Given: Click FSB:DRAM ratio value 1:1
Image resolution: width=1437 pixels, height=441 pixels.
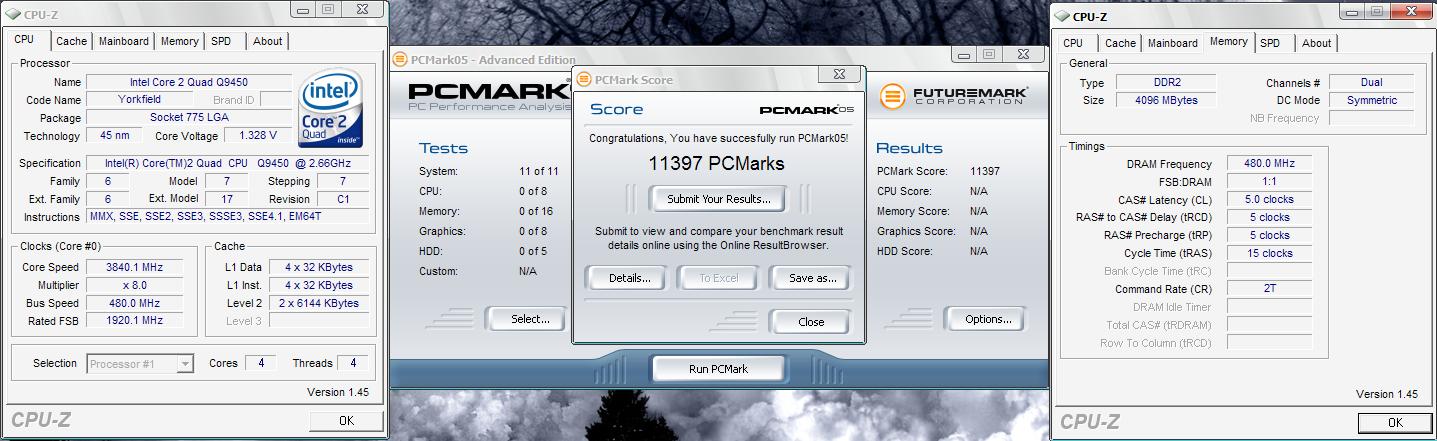Looking at the screenshot, I should tap(1269, 181).
